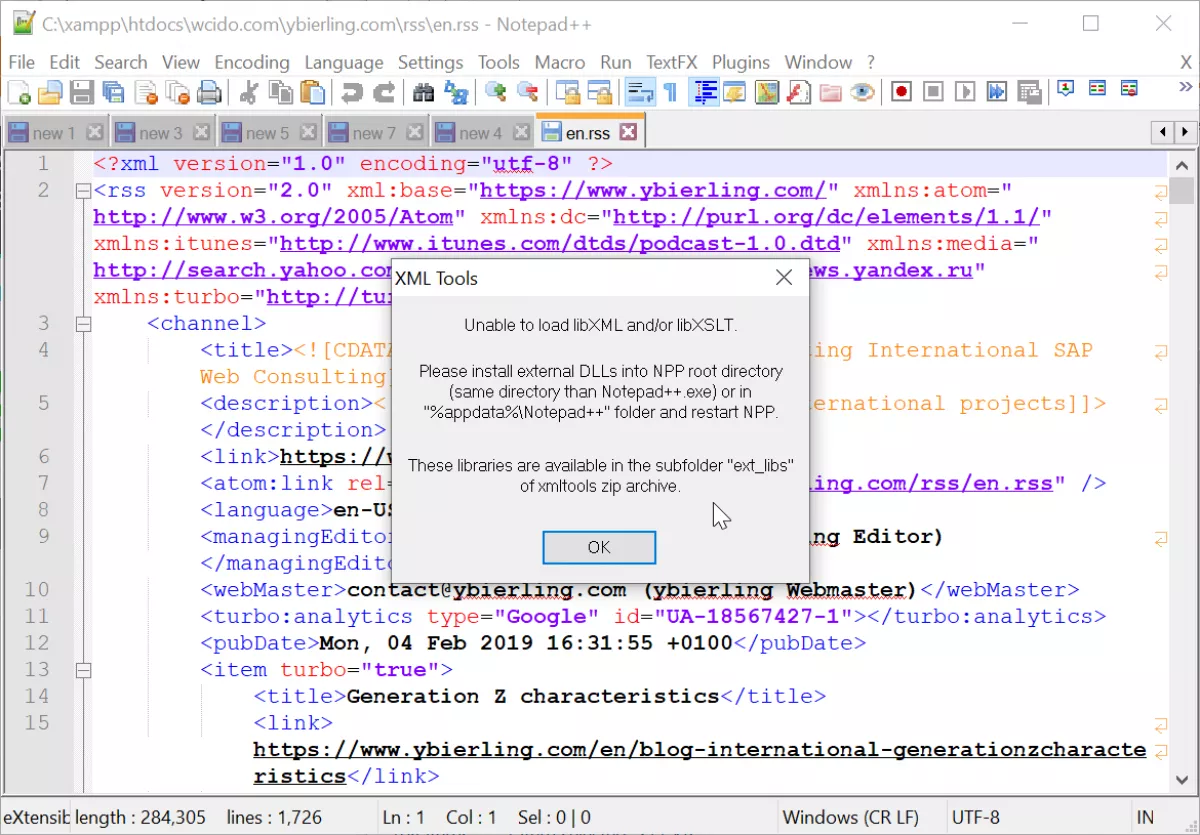Viewport: 1200px width, 835px height.
Task: Collapse the rss element fold marker
Action: point(83,190)
